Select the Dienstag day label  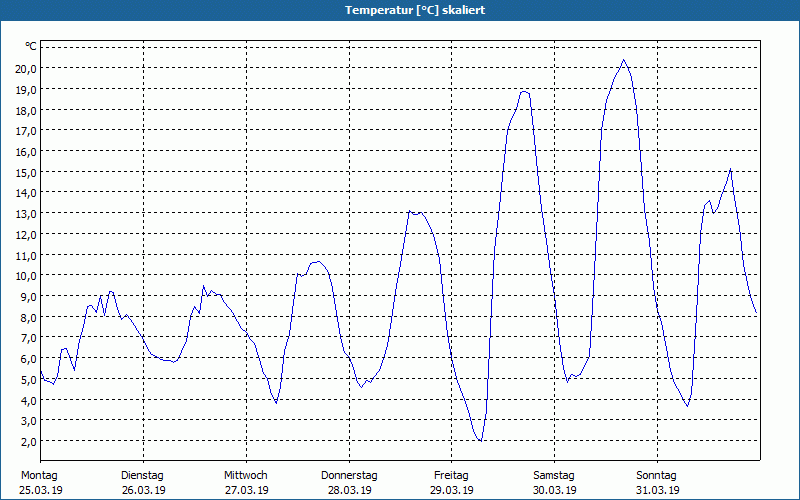tap(142, 475)
